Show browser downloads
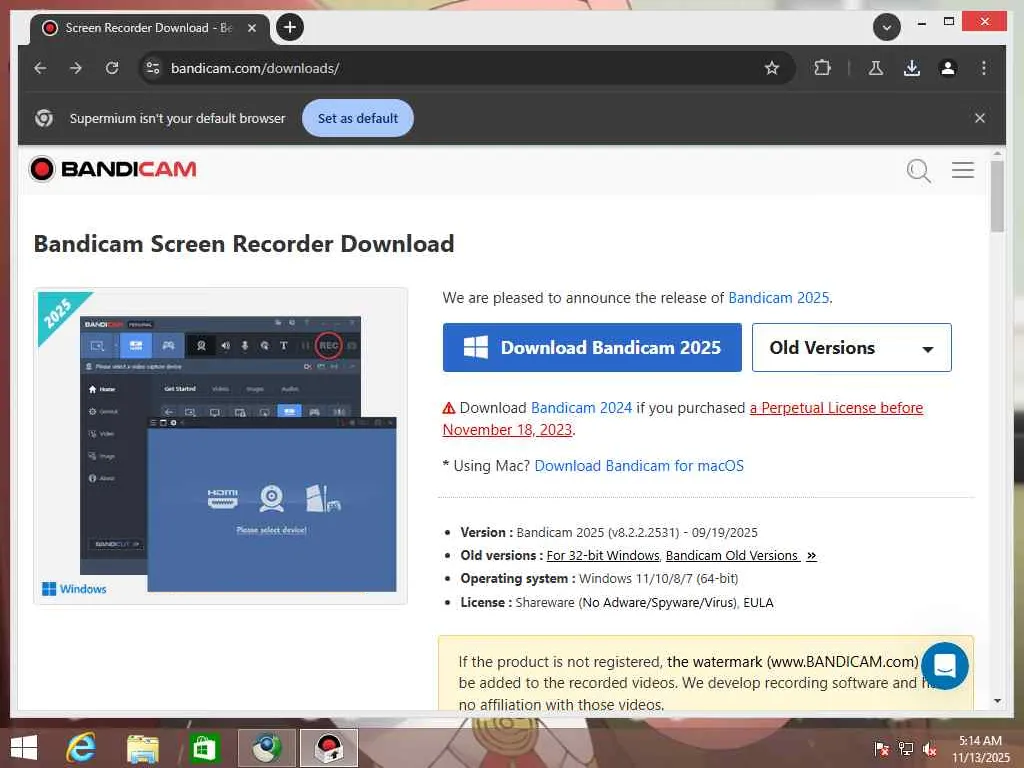Image resolution: width=1024 pixels, height=768 pixels. click(x=912, y=68)
